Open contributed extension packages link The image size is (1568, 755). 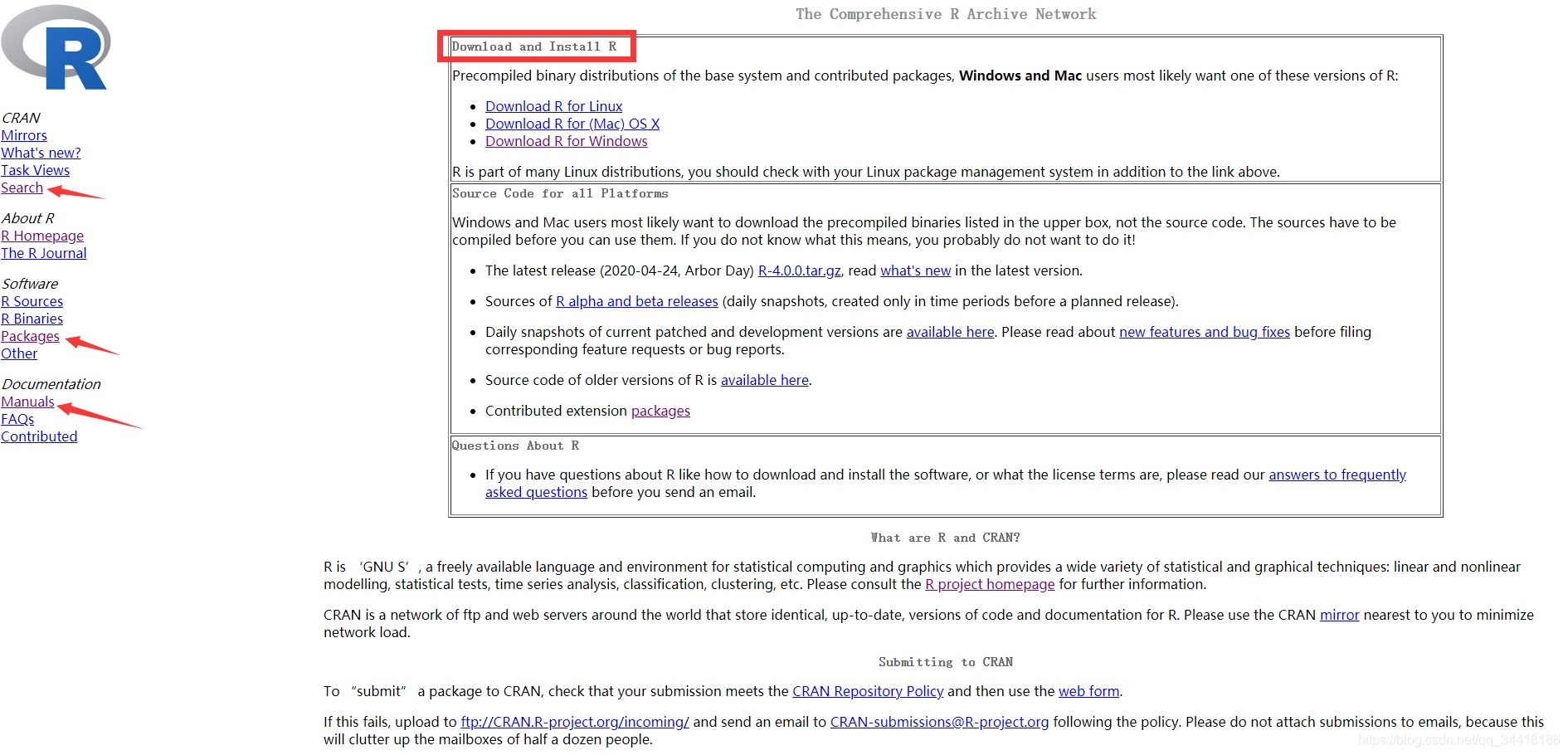660,411
